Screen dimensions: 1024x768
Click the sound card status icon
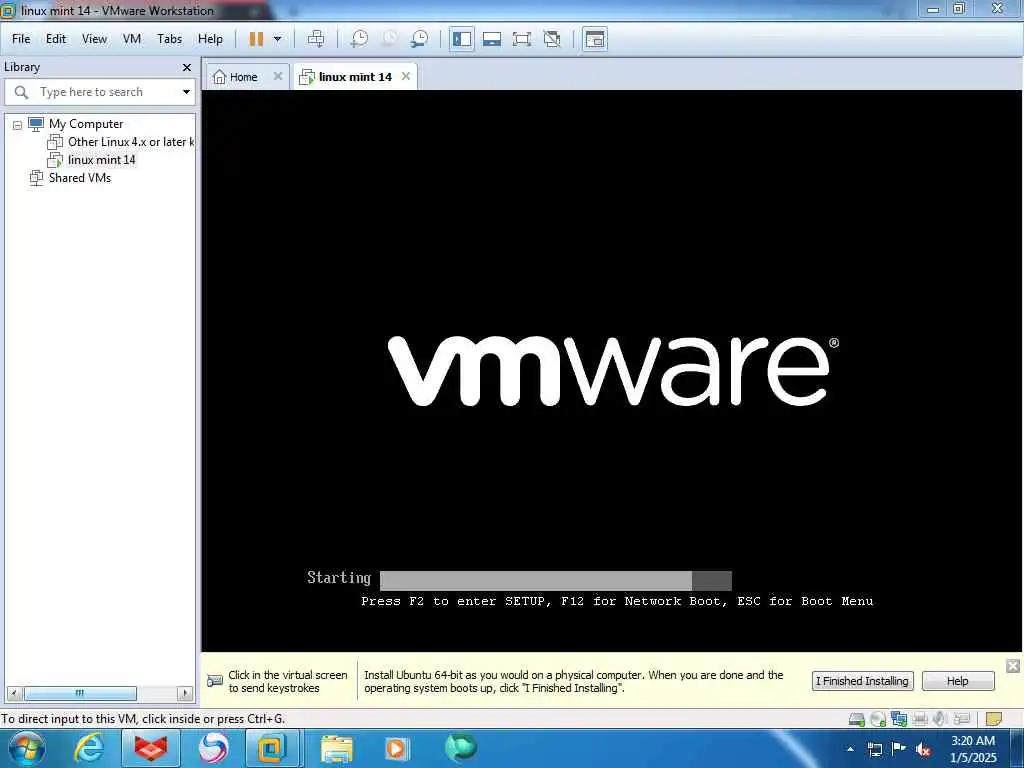pos(940,719)
